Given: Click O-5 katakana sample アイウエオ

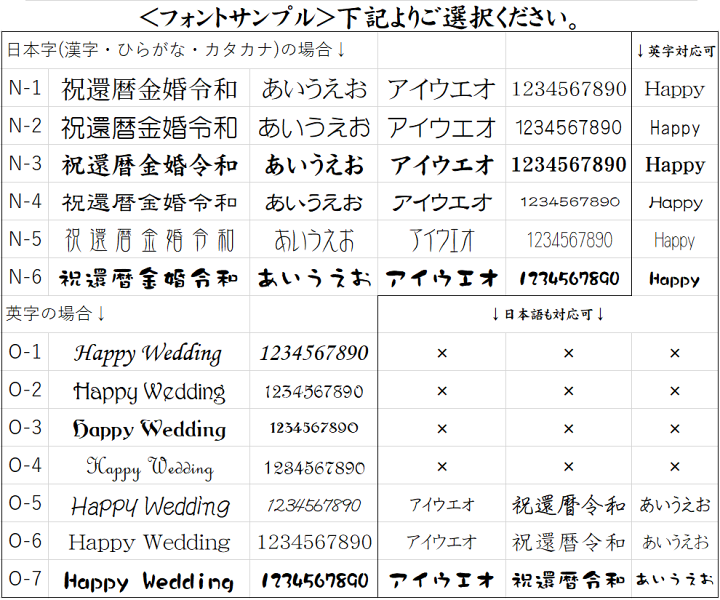Looking at the screenshot, I should pos(442,505).
